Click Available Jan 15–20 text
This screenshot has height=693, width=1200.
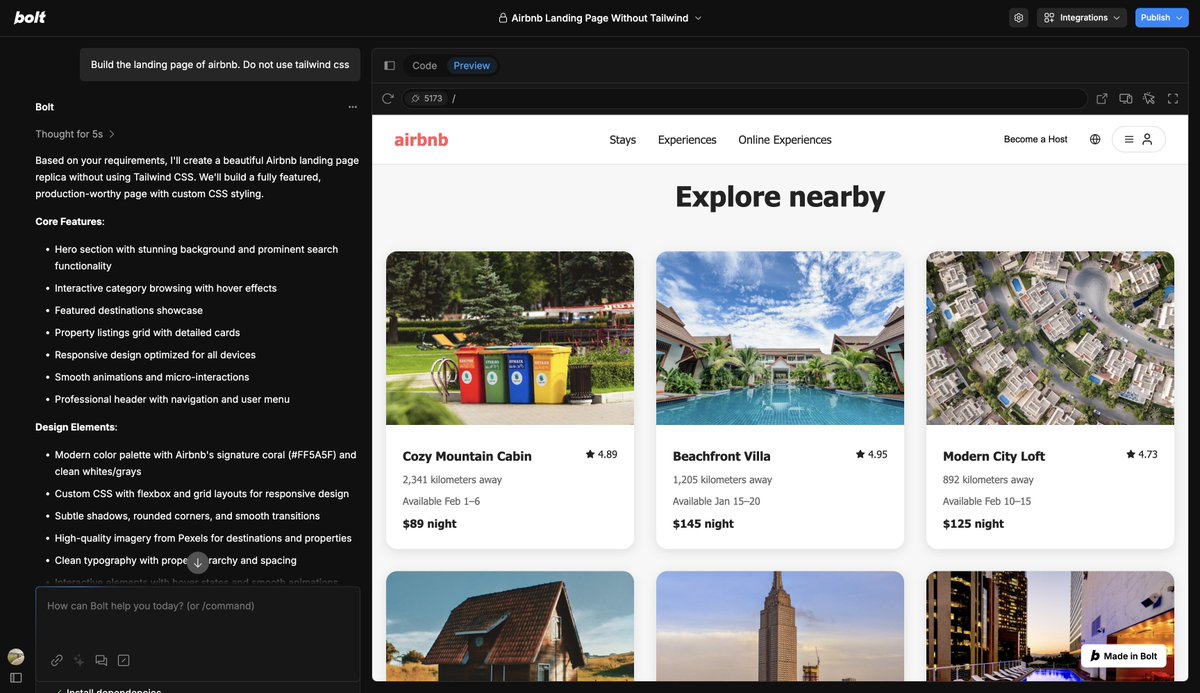point(716,501)
